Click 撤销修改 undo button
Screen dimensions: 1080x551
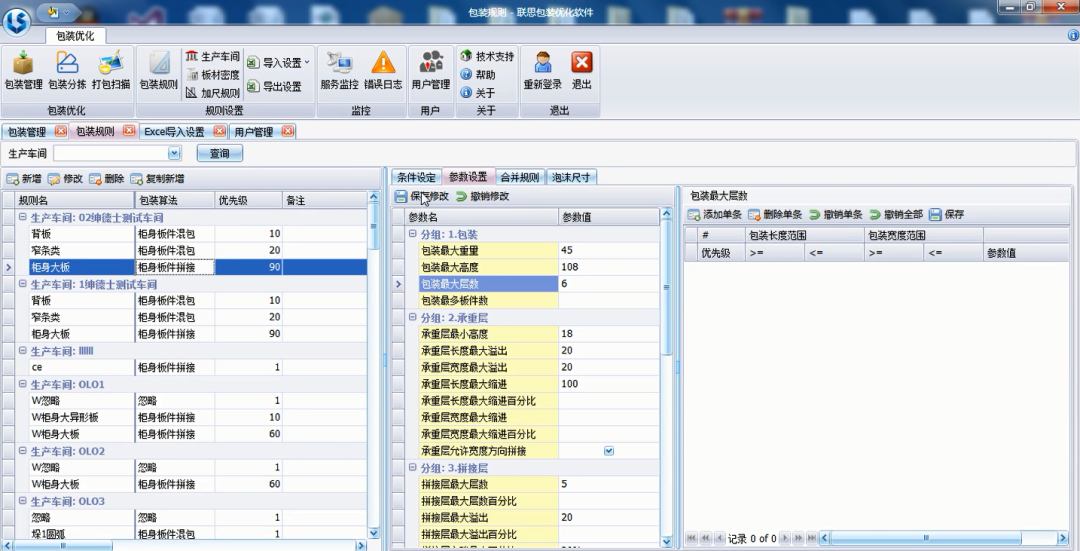[x=483, y=196]
